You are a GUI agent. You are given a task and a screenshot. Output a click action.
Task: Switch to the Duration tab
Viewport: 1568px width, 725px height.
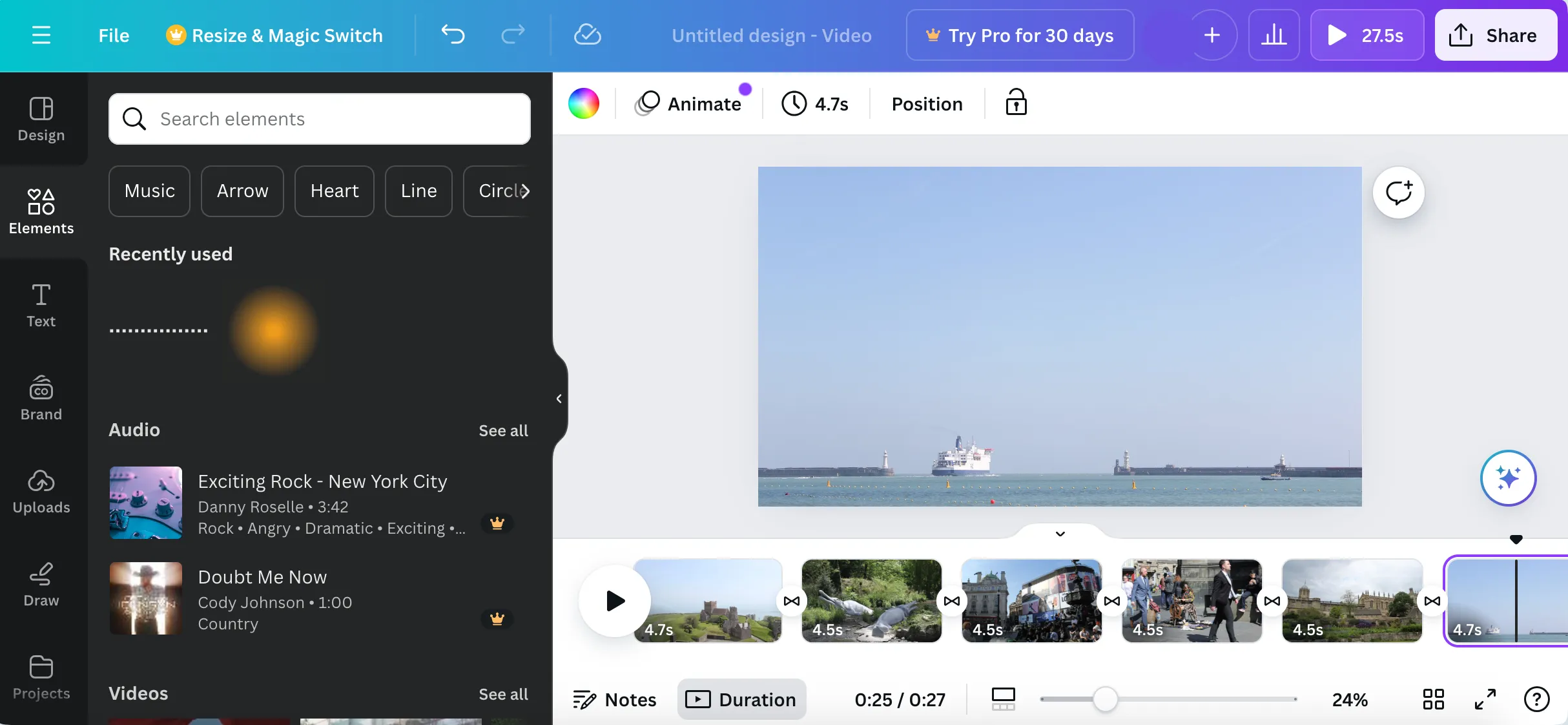pyautogui.click(x=741, y=699)
